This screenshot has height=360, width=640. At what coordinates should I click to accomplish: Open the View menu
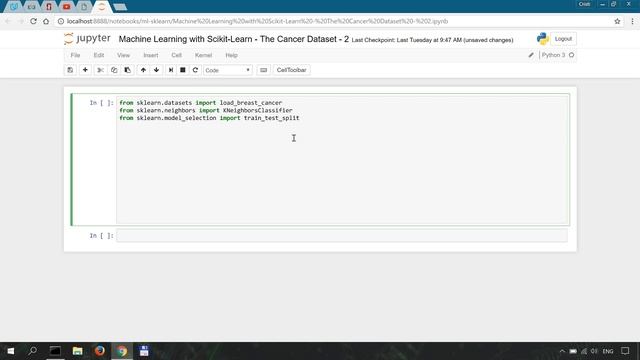click(123, 55)
